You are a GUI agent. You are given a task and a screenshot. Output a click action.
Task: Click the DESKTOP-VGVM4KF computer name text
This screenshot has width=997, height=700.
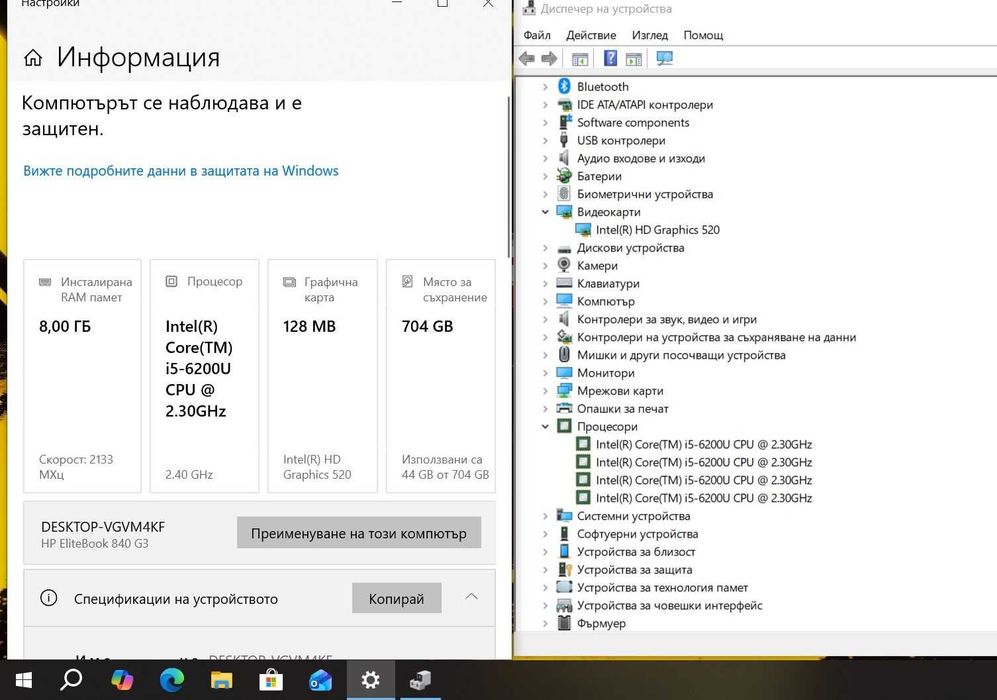[x=103, y=526]
